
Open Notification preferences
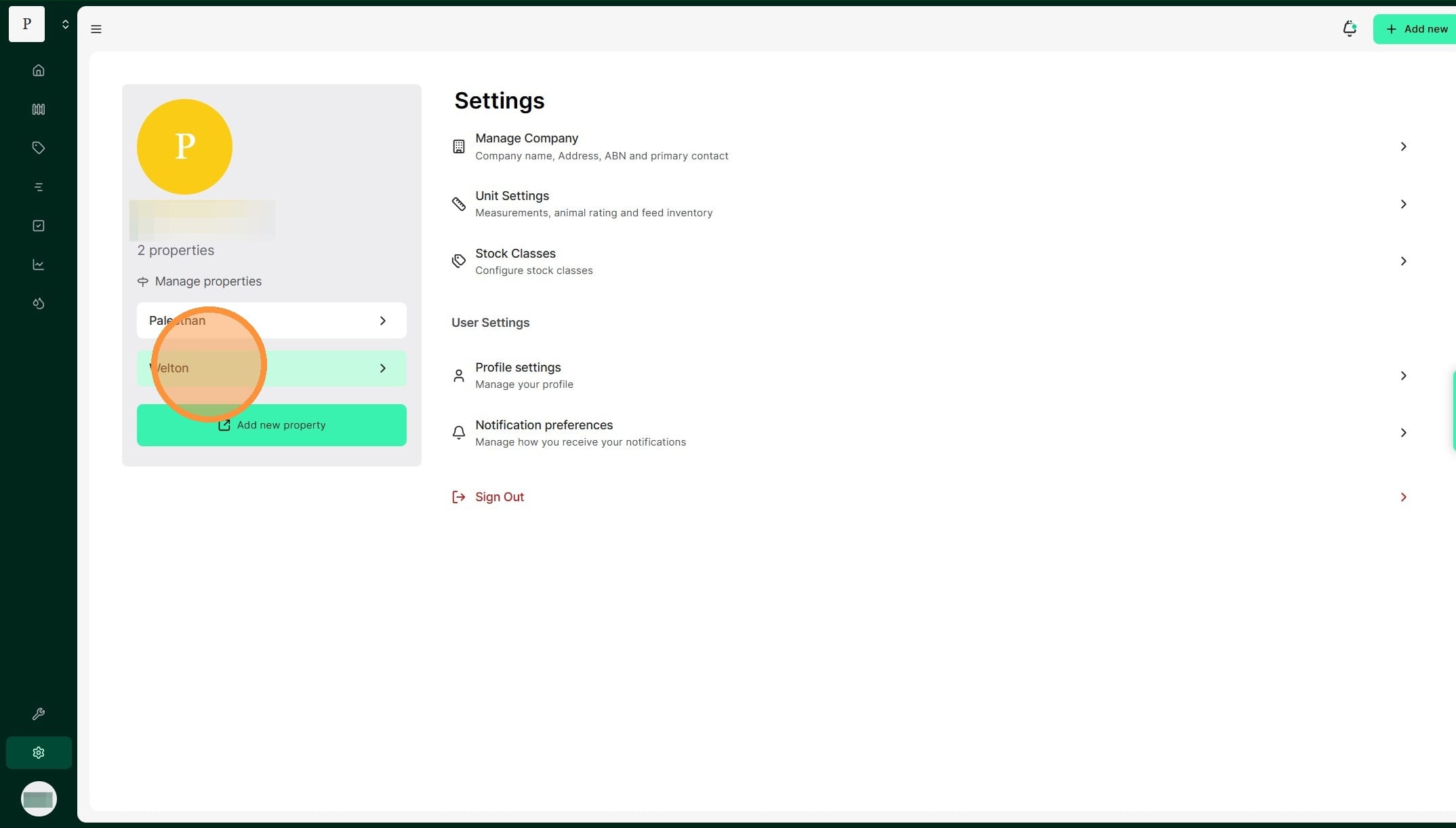click(544, 433)
